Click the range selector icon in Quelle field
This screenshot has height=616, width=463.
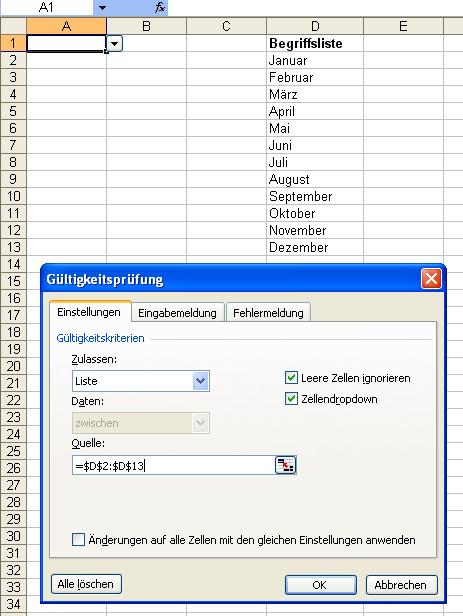285,466
